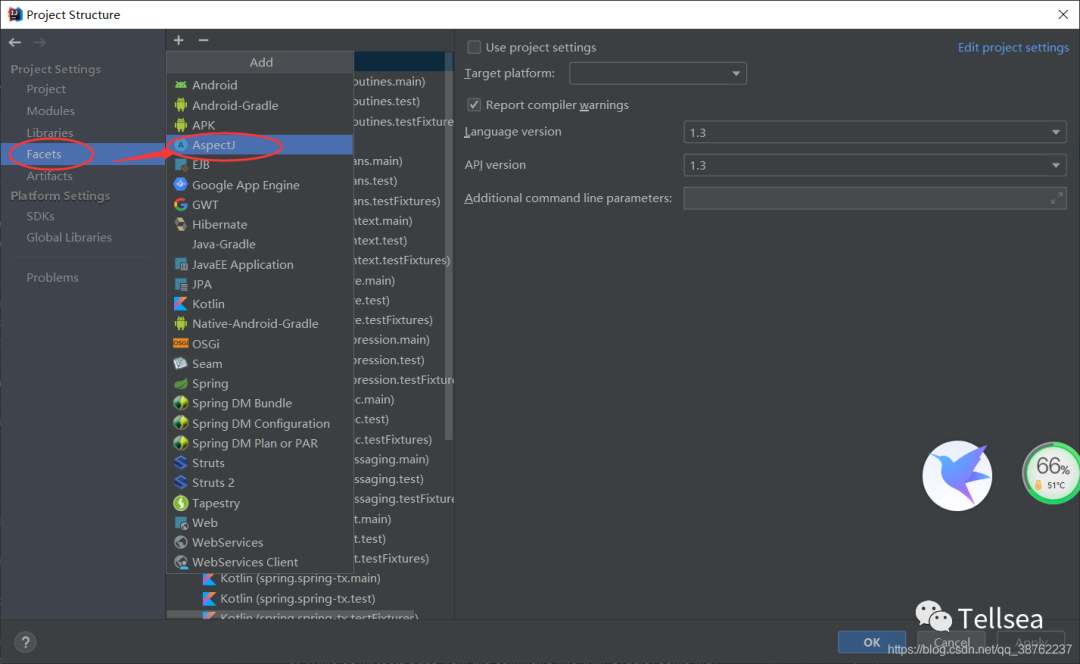Click the help question mark icon

(25, 642)
